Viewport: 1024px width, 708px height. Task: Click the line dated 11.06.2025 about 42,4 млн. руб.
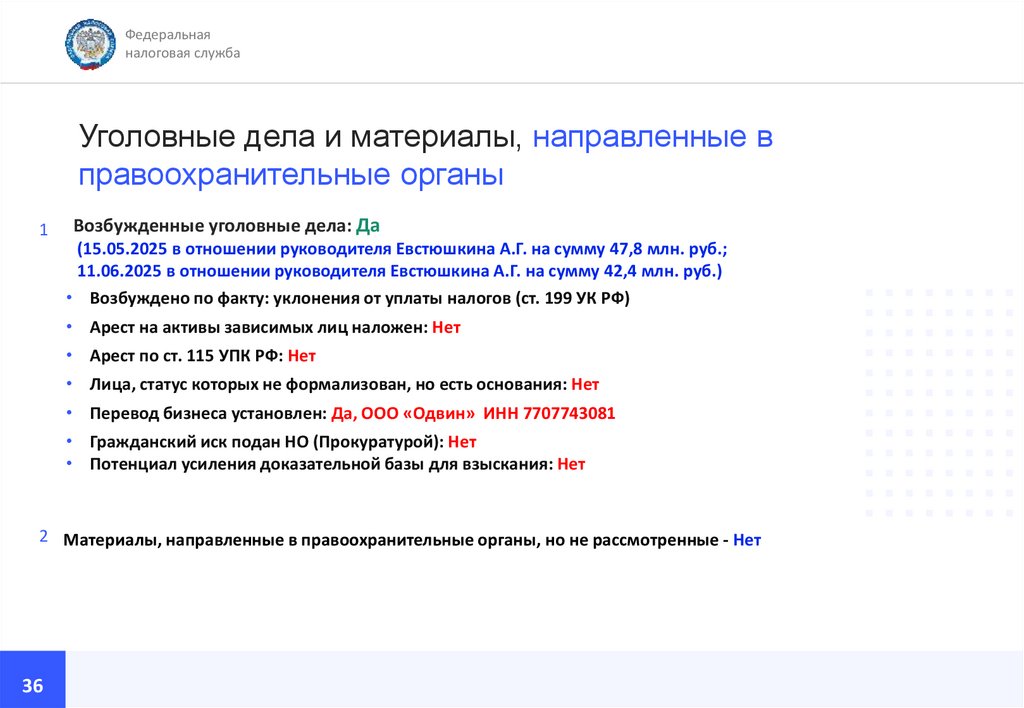pyautogui.click(x=400, y=271)
